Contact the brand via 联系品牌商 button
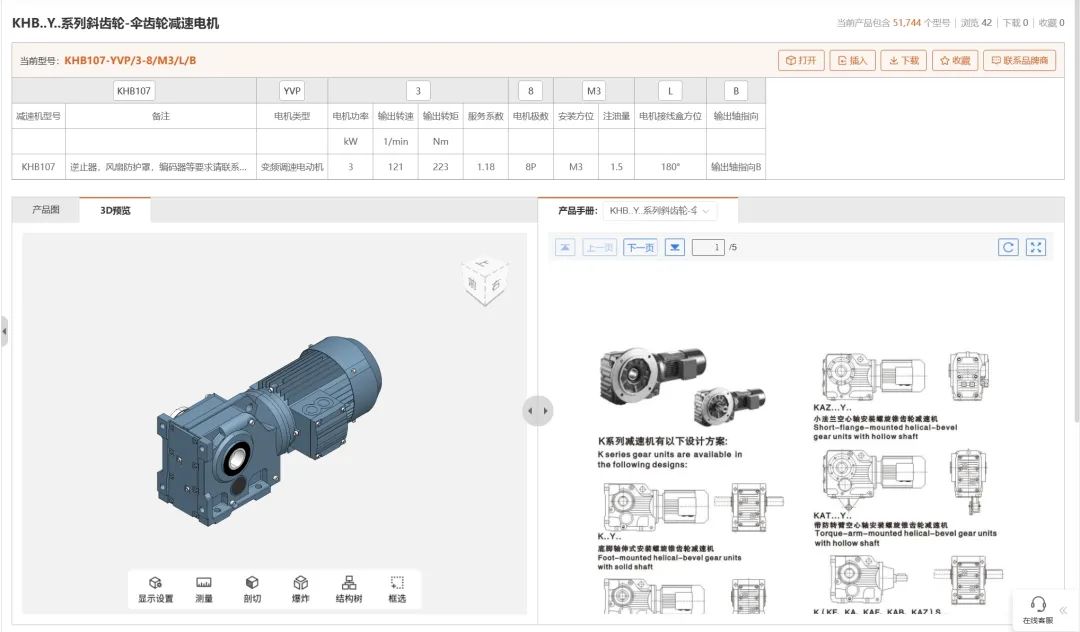This screenshot has height=632, width=1080. point(1019,61)
